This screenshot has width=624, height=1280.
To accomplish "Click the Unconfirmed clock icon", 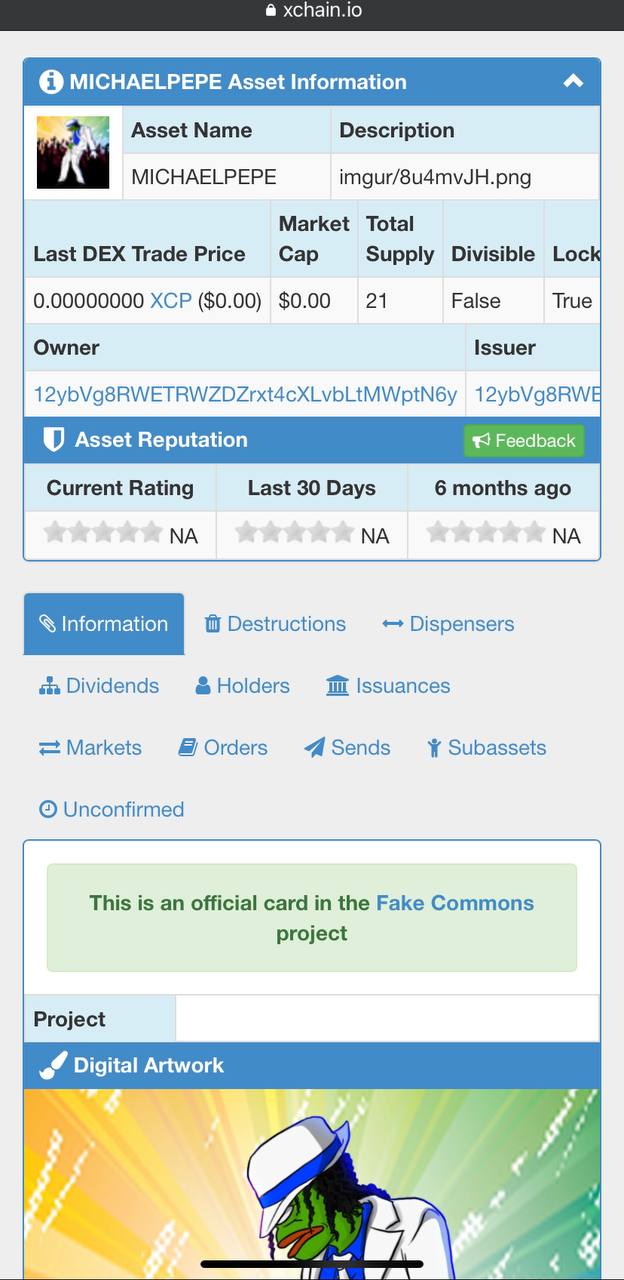I will click(48, 809).
